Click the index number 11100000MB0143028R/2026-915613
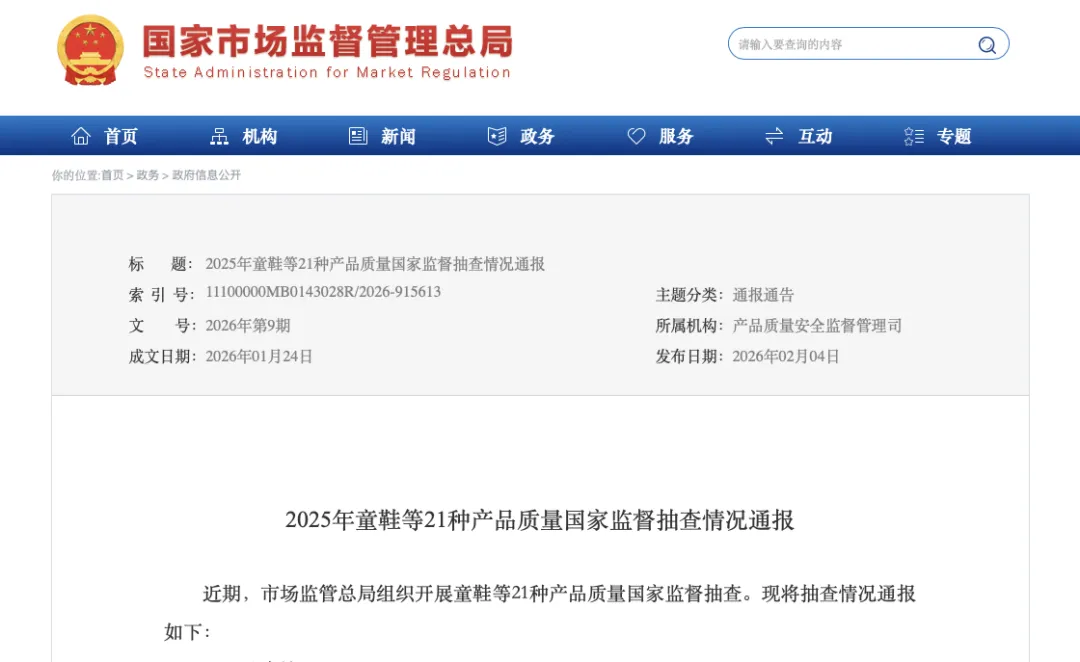This screenshot has height=662, width=1080. (323, 293)
